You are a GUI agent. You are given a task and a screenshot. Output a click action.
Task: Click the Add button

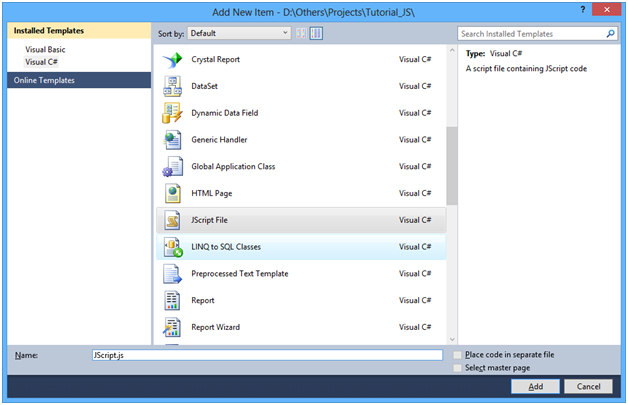coord(535,387)
